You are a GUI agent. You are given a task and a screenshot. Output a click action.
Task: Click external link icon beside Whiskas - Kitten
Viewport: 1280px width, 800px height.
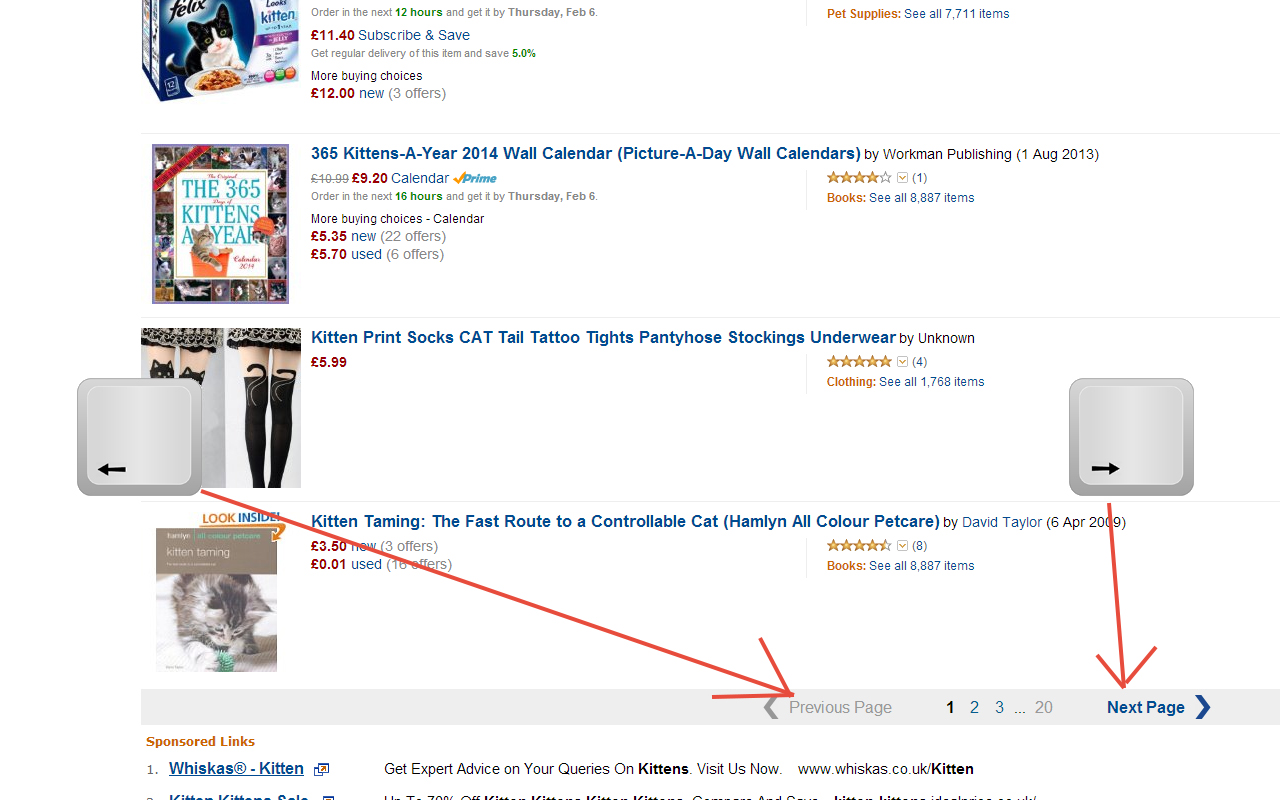click(x=321, y=769)
